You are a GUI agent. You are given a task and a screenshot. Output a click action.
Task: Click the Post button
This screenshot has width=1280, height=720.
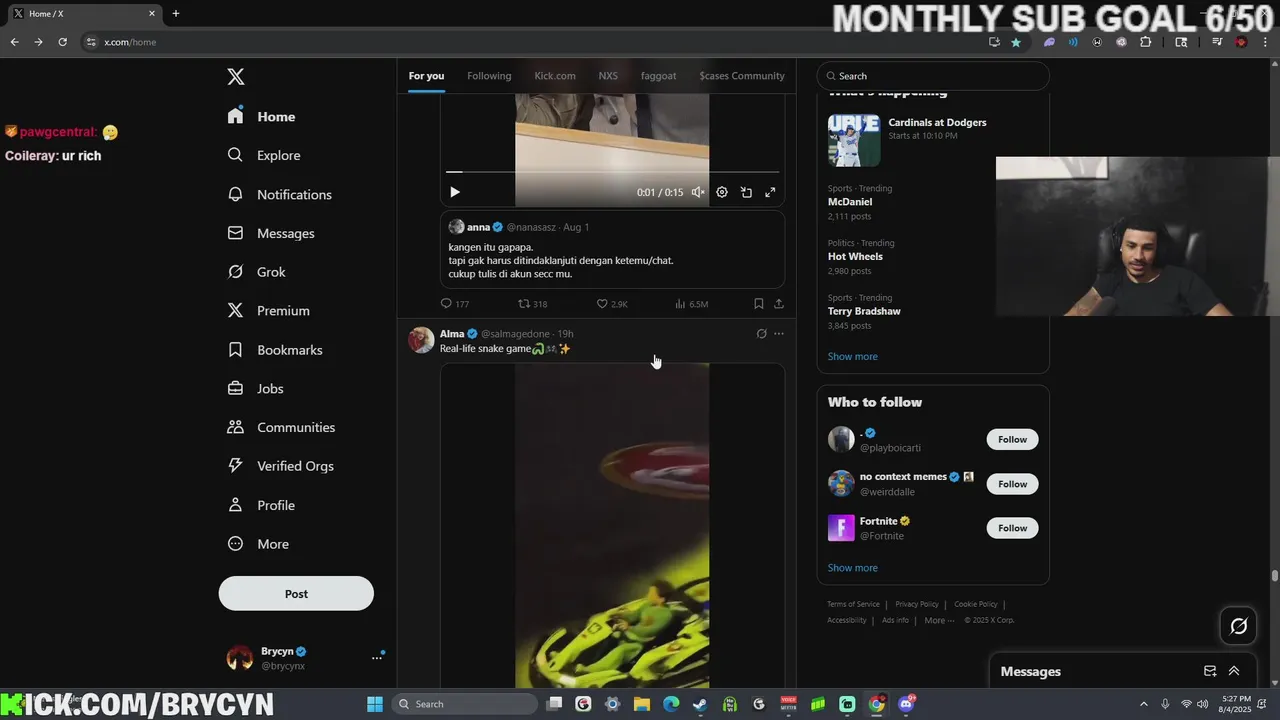tap(296, 593)
